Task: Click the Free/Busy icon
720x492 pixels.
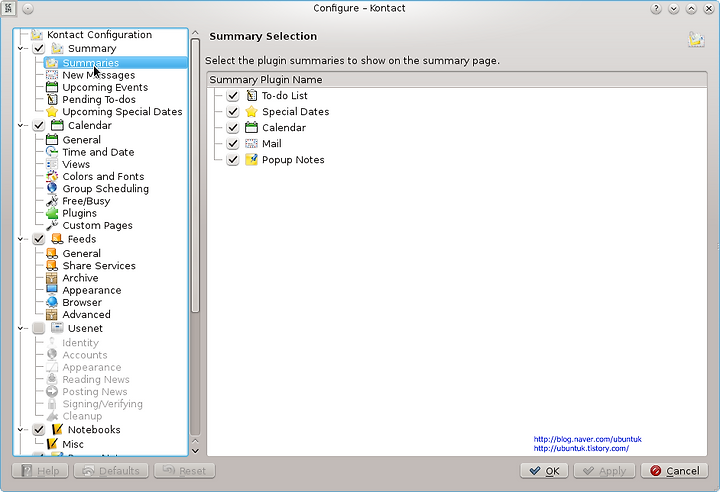Action: point(52,201)
